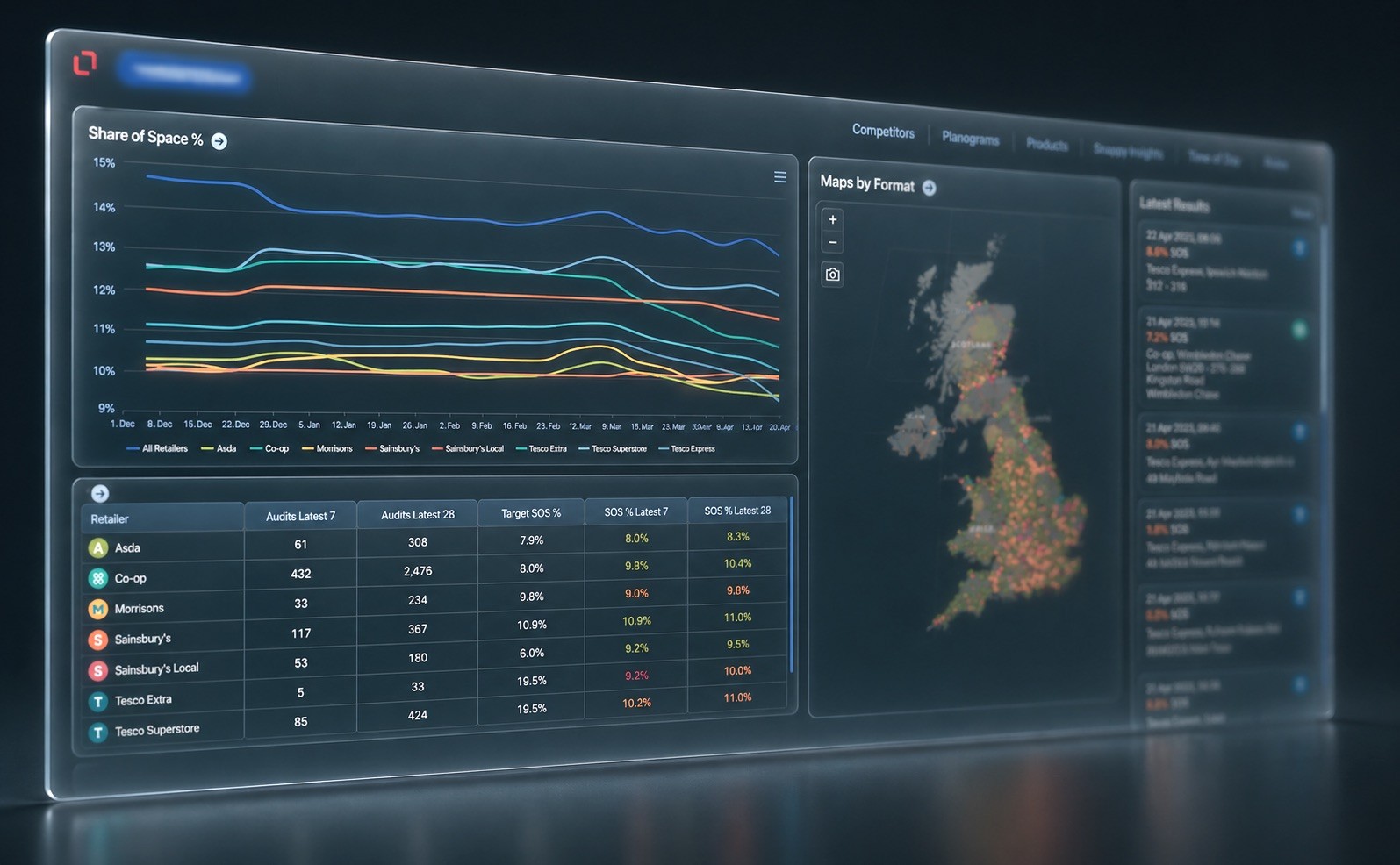Zoom out on the map
The height and width of the screenshot is (865, 1400).
pos(832,243)
